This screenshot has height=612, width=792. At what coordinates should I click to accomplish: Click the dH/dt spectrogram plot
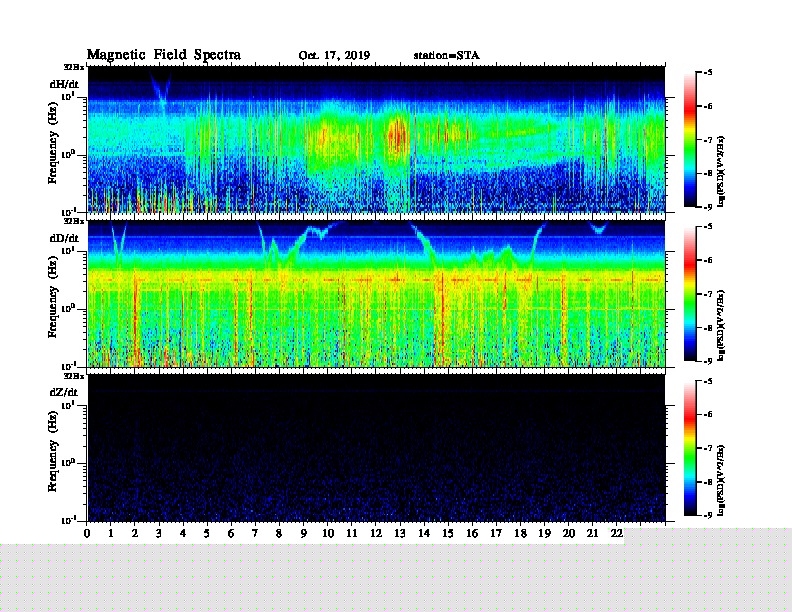point(376,139)
